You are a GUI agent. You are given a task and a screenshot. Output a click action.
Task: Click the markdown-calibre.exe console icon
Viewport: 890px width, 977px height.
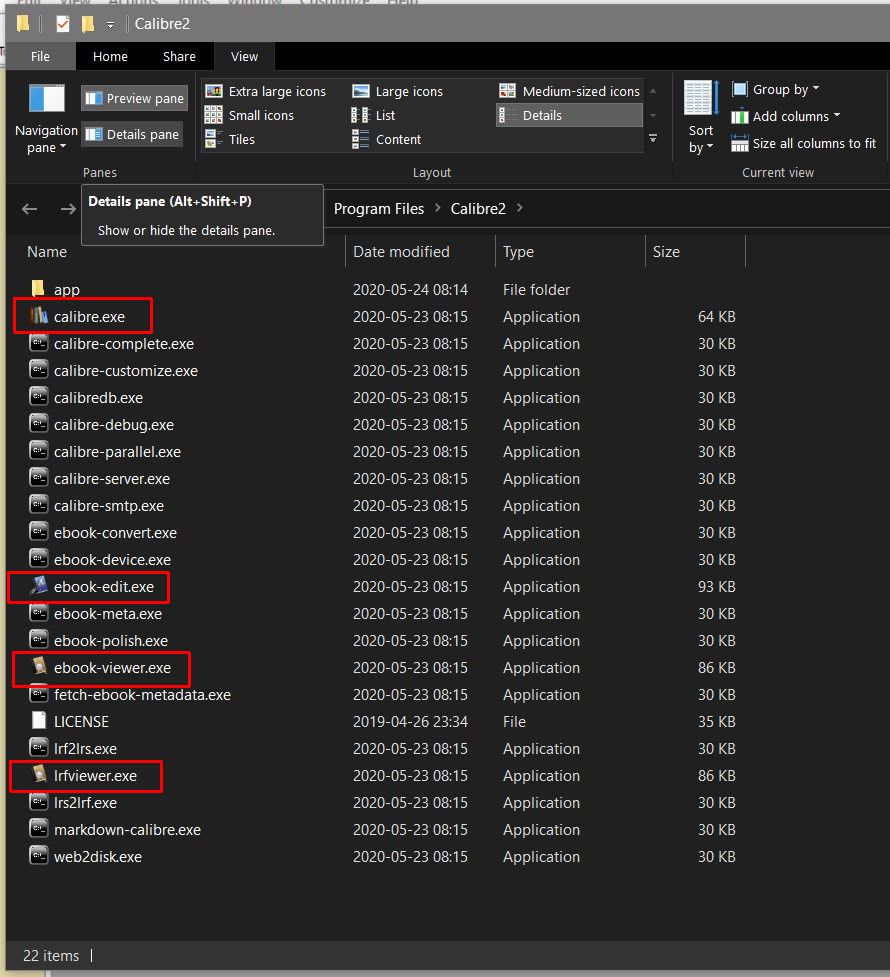39,829
